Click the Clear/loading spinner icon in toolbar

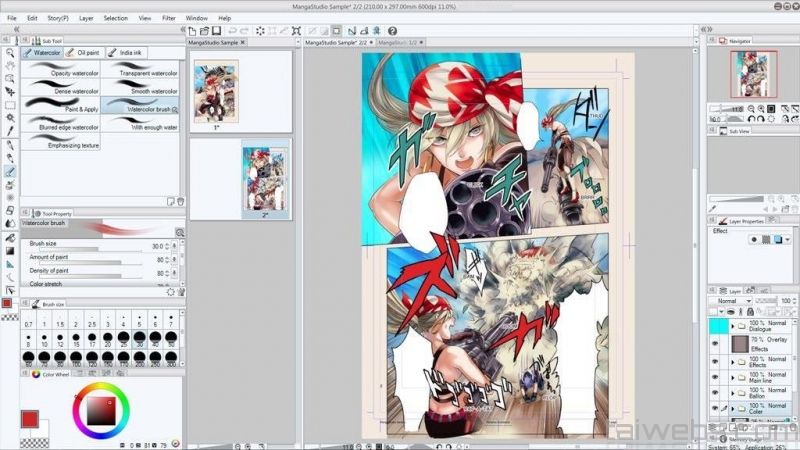tap(260, 31)
